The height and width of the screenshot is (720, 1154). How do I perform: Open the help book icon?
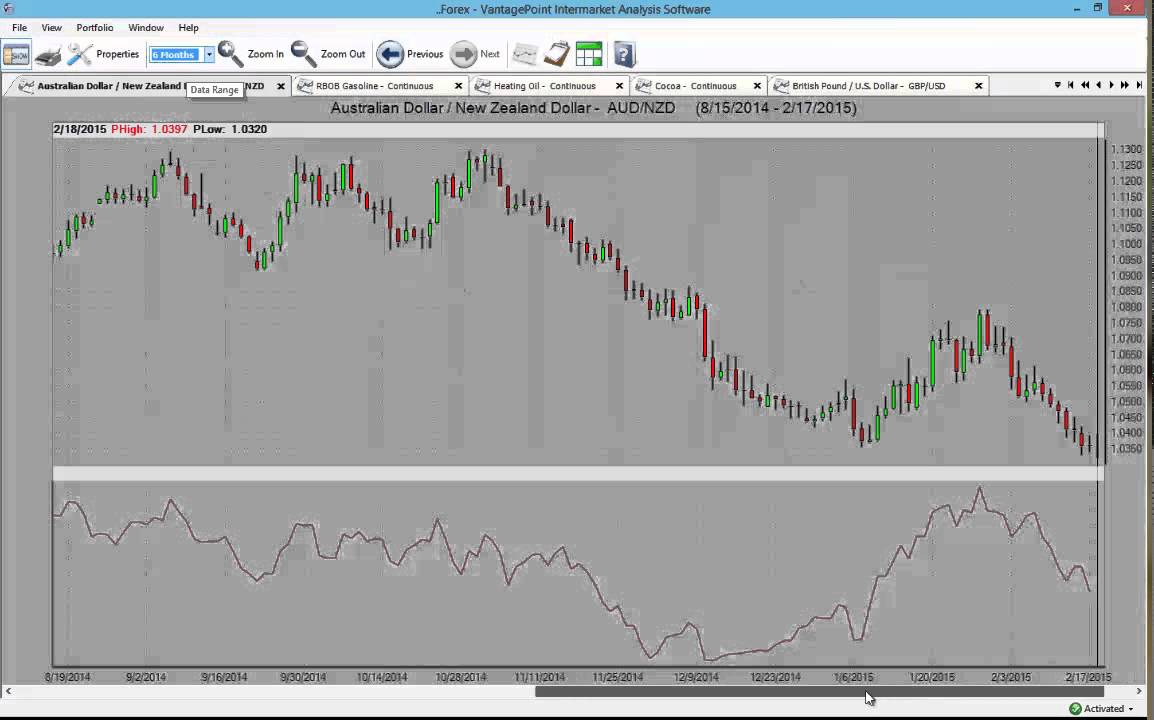(624, 54)
